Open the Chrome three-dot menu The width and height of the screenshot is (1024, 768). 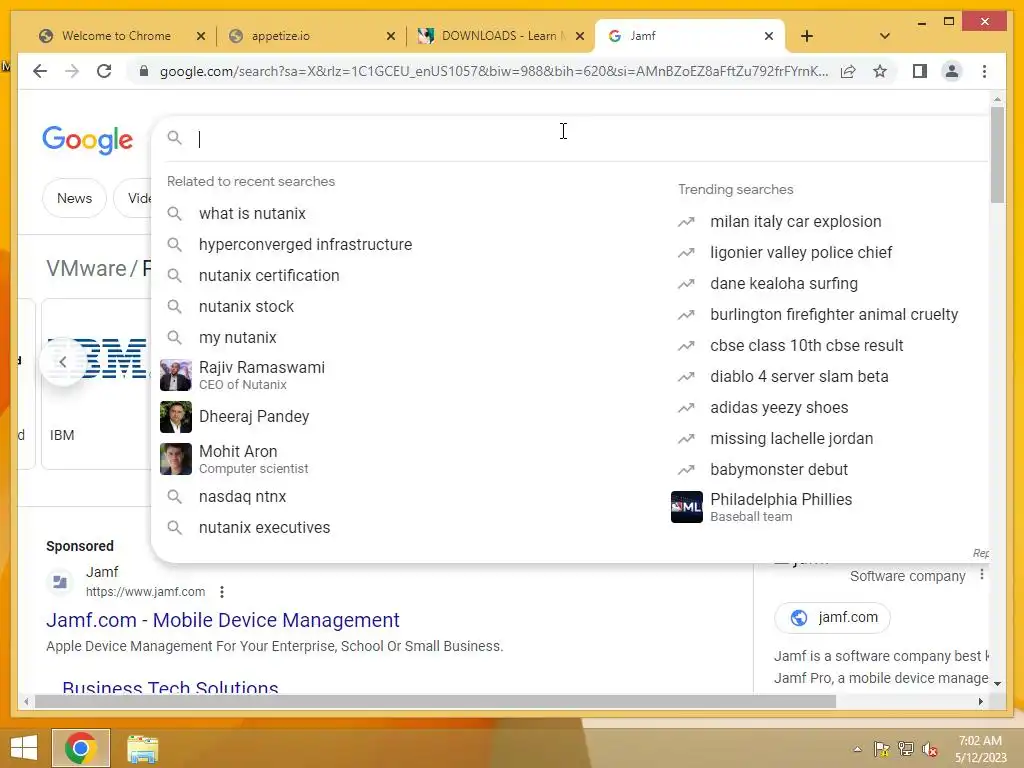pyautogui.click(x=984, y=71)
